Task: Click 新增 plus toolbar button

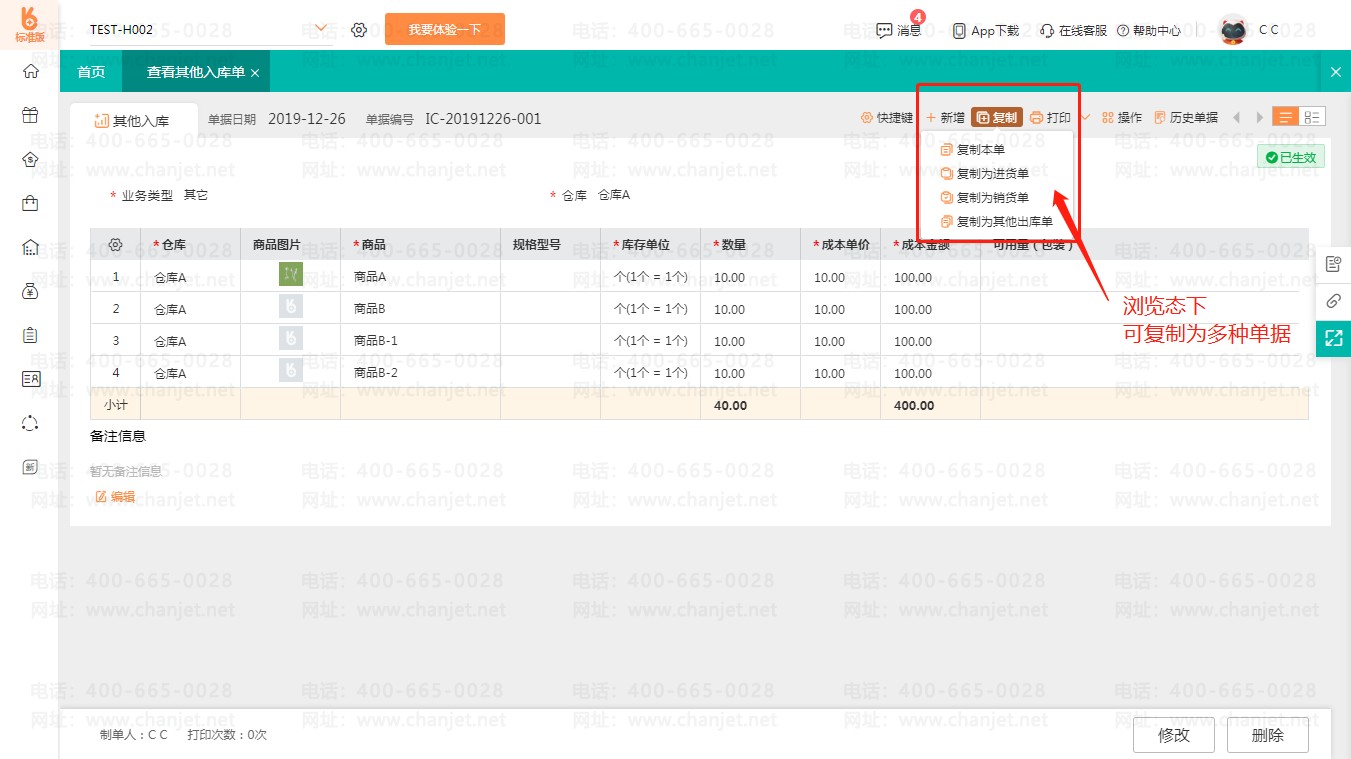Action: (945, 118)
